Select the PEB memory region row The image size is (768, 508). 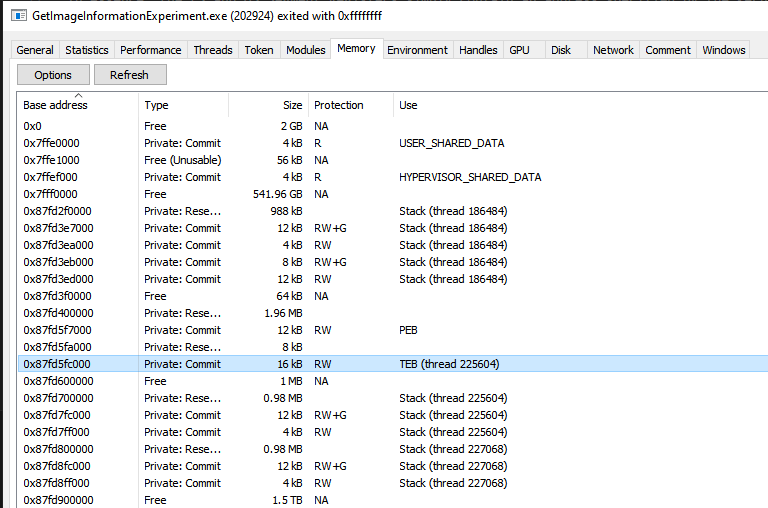click(x=410, y=330)
